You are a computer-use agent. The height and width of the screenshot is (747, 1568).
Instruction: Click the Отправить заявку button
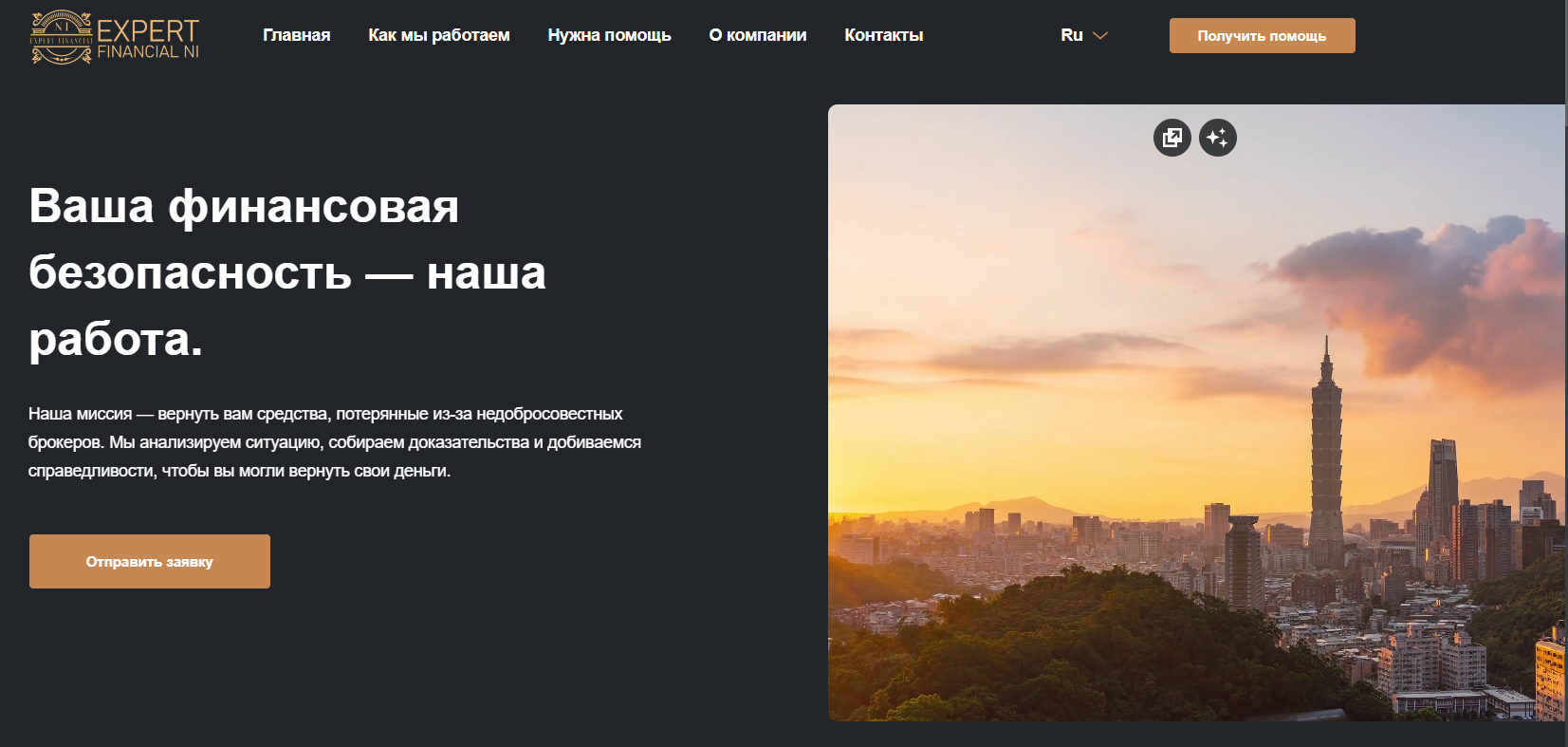[150, 561]
